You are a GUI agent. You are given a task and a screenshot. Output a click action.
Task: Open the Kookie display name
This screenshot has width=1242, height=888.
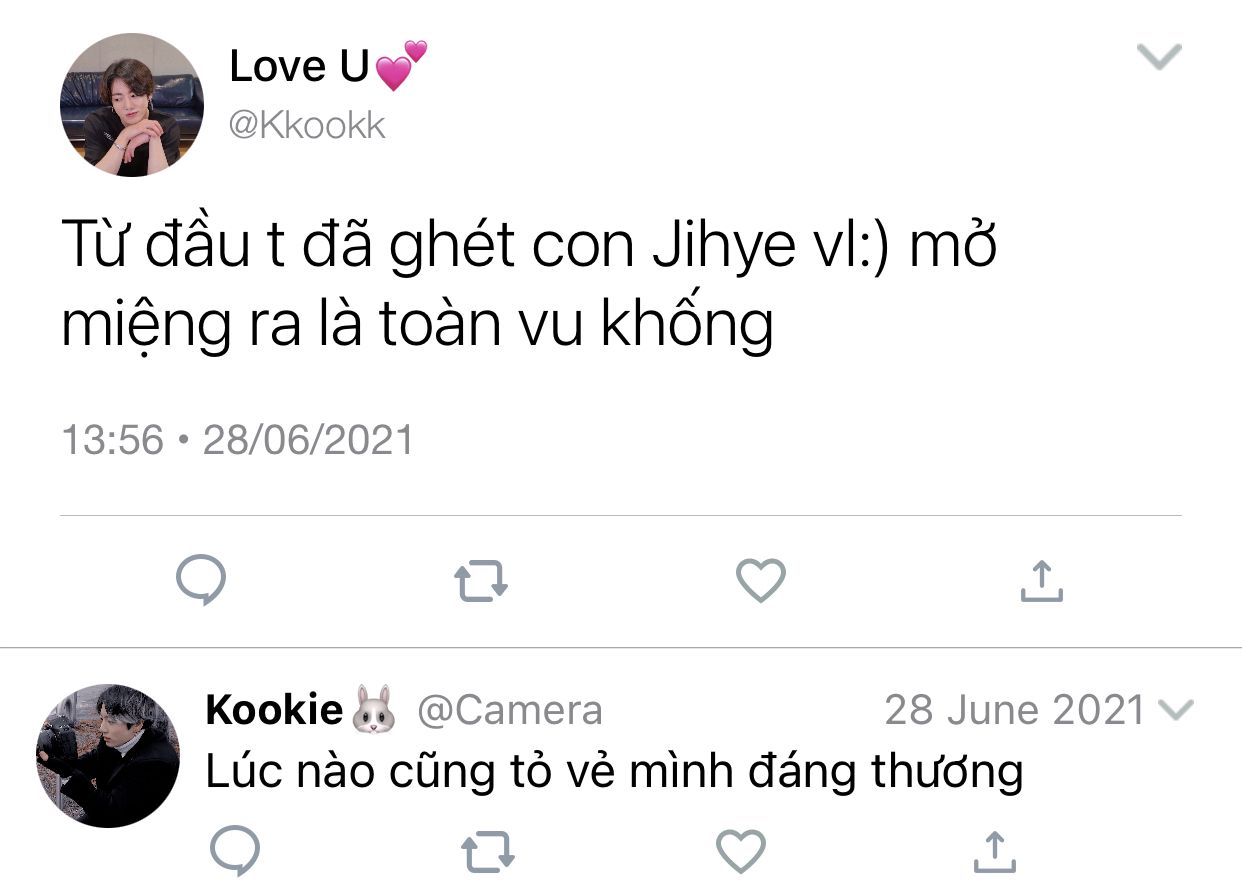(300, 710)
